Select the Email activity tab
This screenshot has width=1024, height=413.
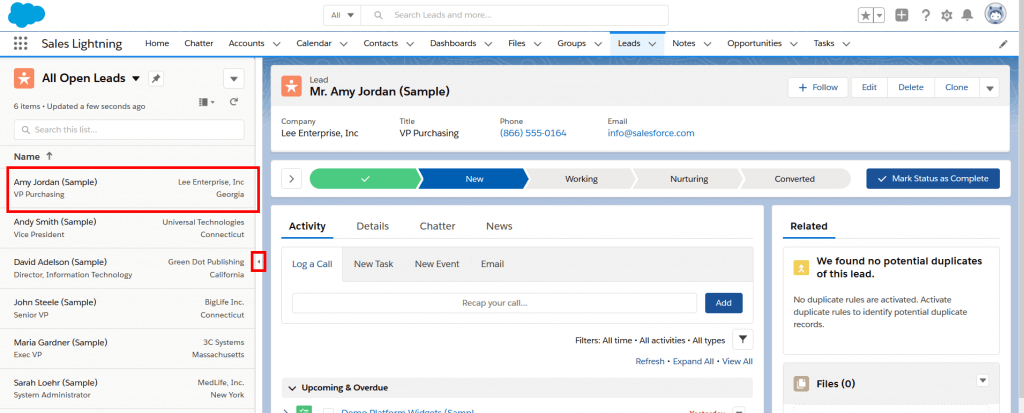tap(492, 264)
